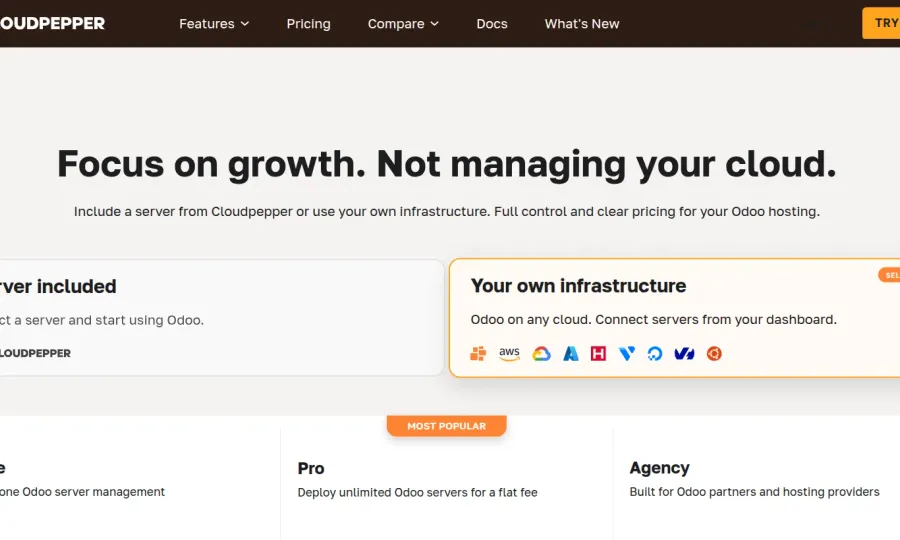This screenshot has width=900, height=540.
Task: Go to the Pricing page
Action: coord(309,24)
